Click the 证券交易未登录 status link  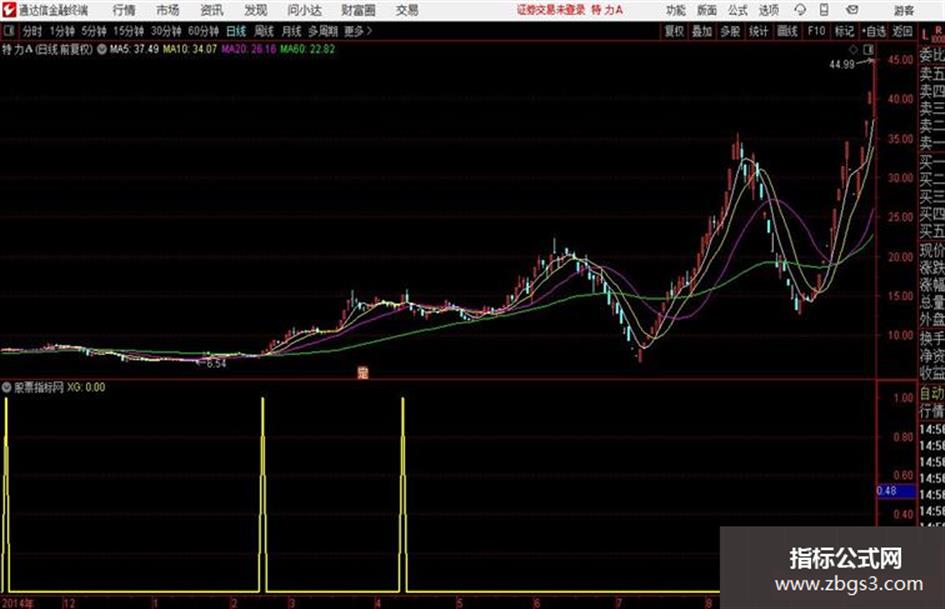tap(551, 10)
